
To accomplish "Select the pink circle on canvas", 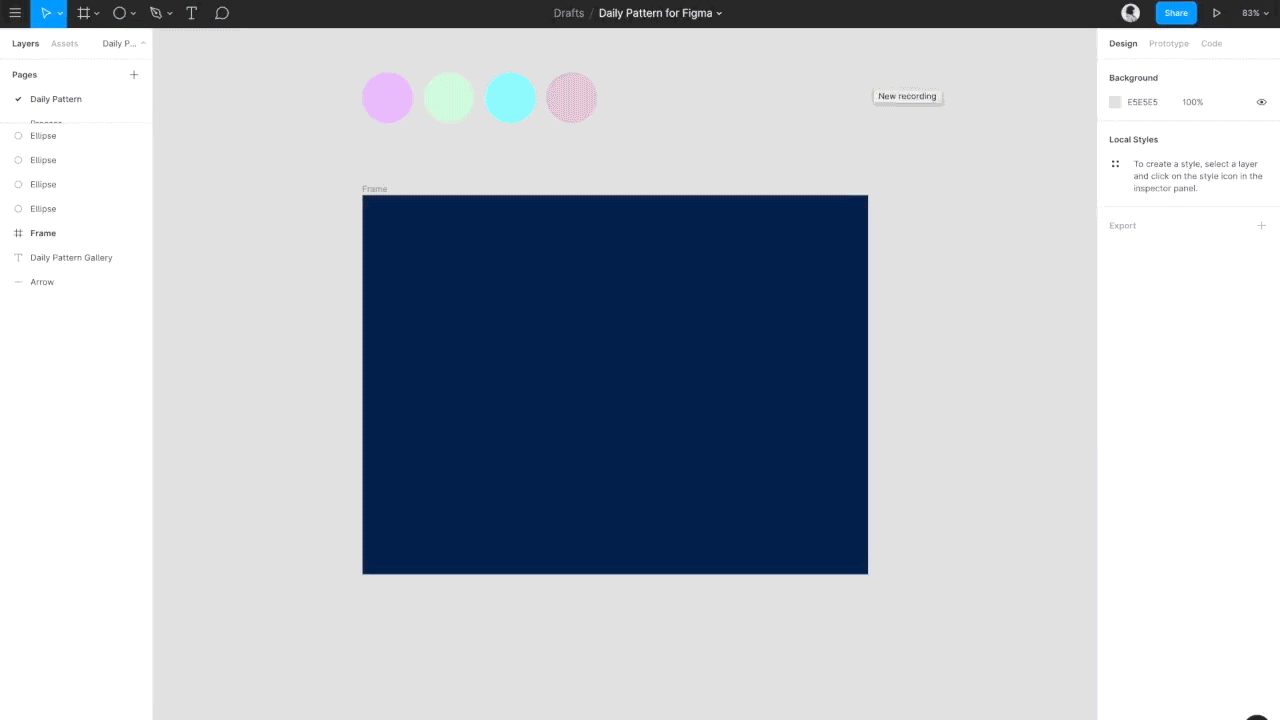I will [387, 98].
